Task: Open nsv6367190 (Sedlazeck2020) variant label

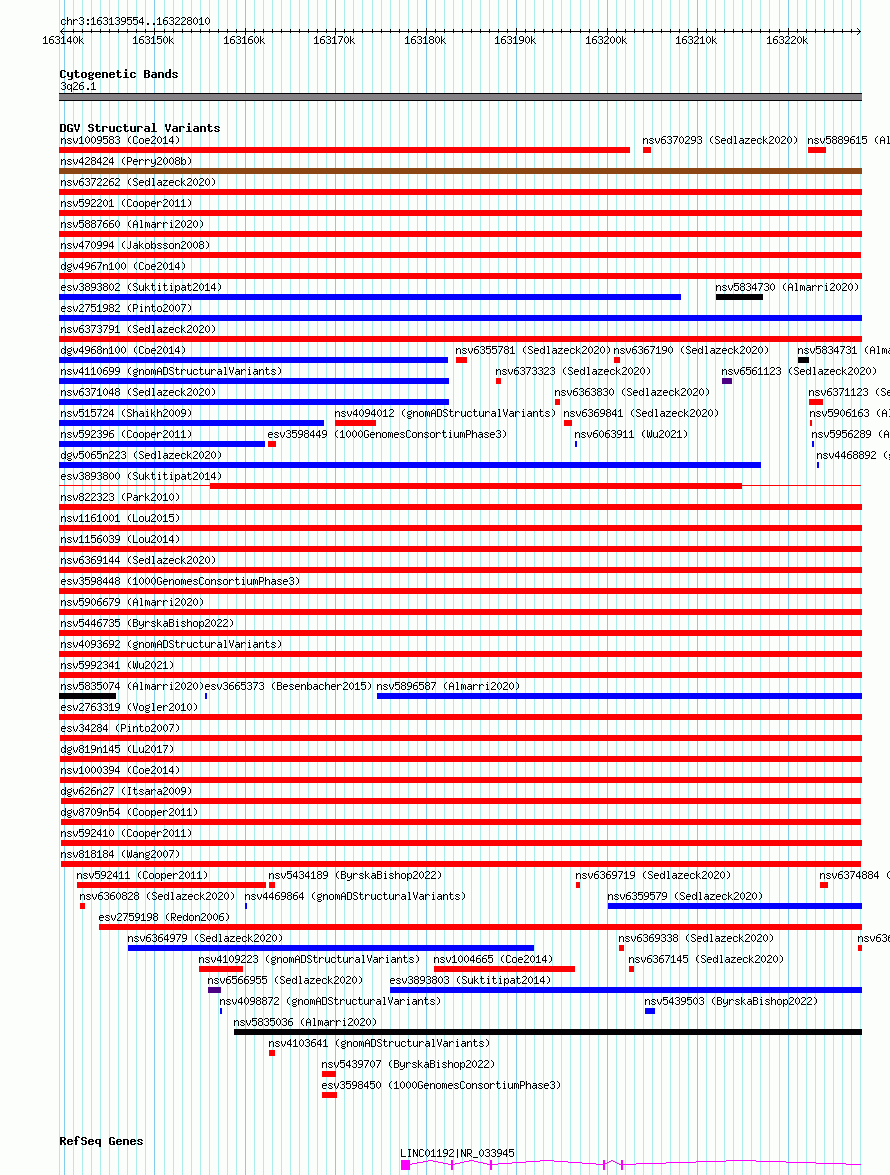Action: coord(691,350)
